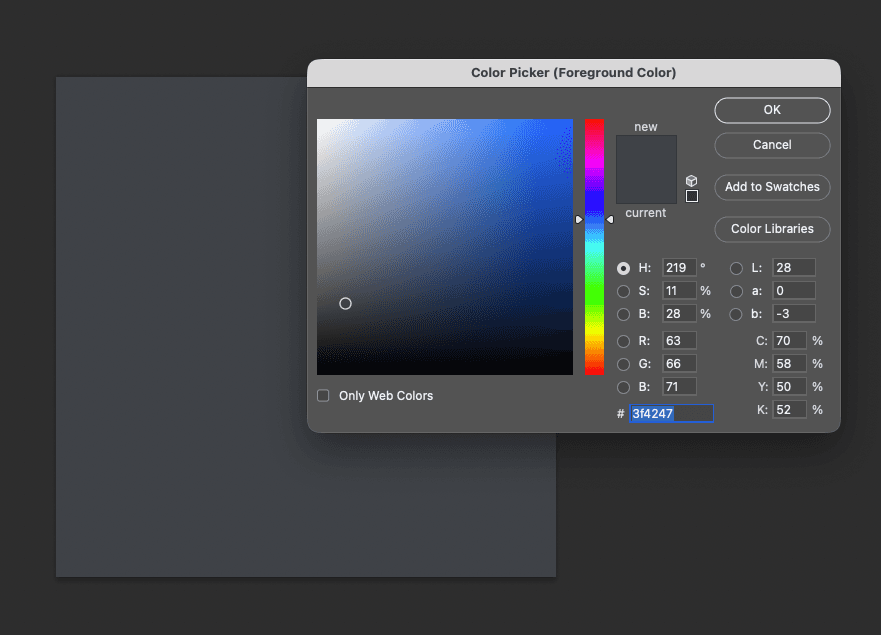Screen dimensions: 881x635
Task: Click the left hue slider arrow handle
Action: [x=579, y=220]
